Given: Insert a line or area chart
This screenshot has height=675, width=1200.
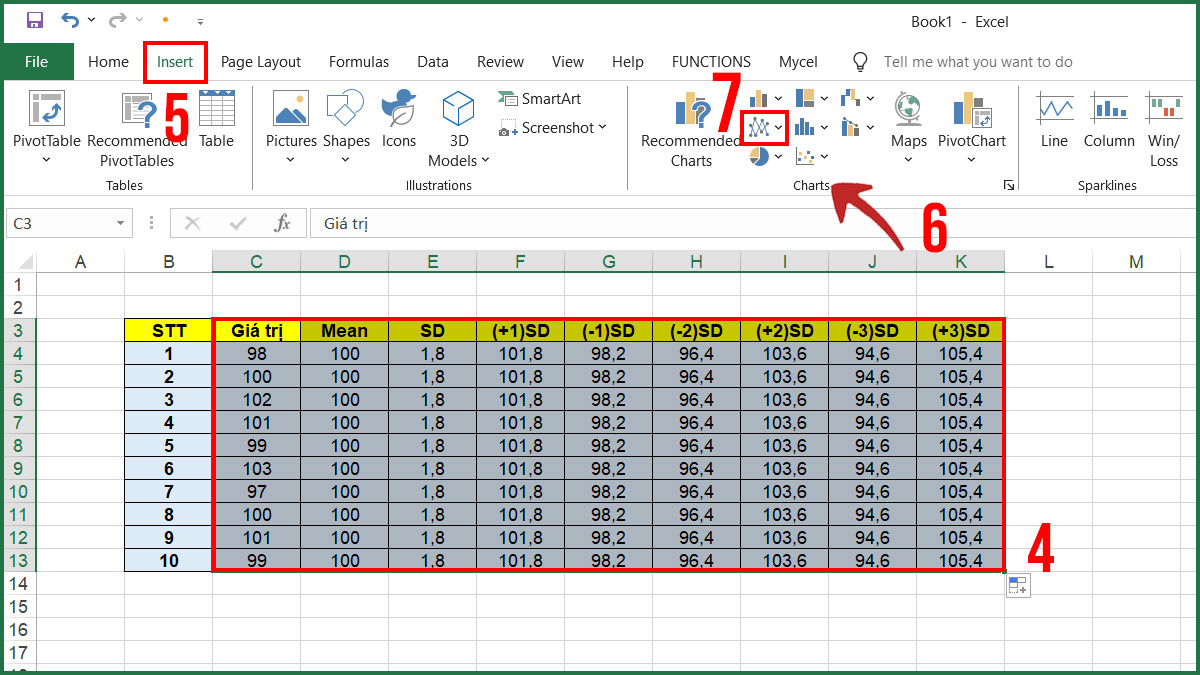Looking at the screenshot, I should [x=759, y=126].
